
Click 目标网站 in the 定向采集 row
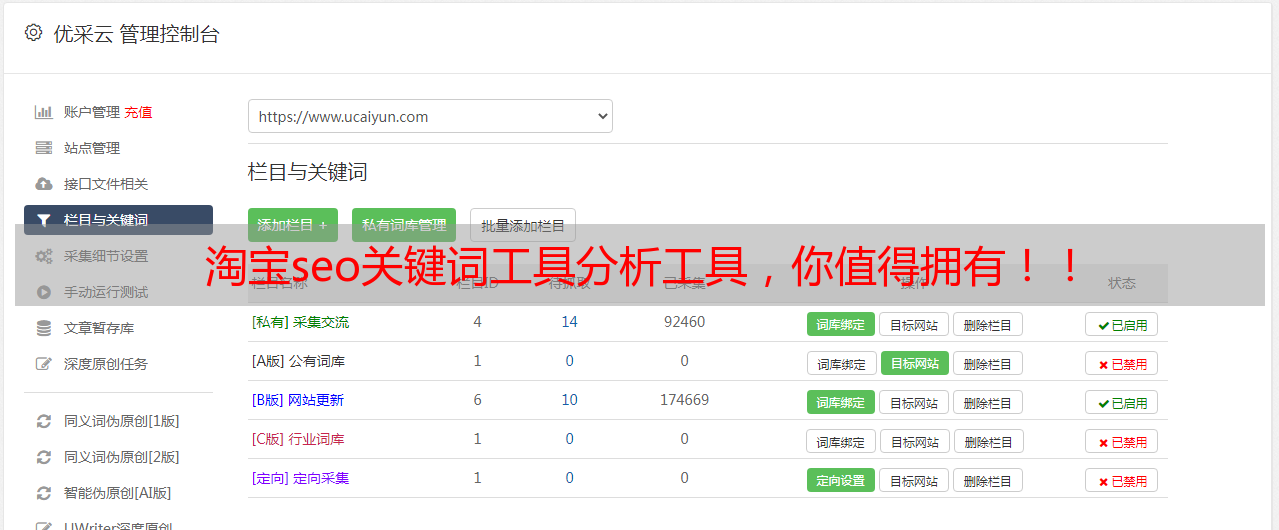914,480
